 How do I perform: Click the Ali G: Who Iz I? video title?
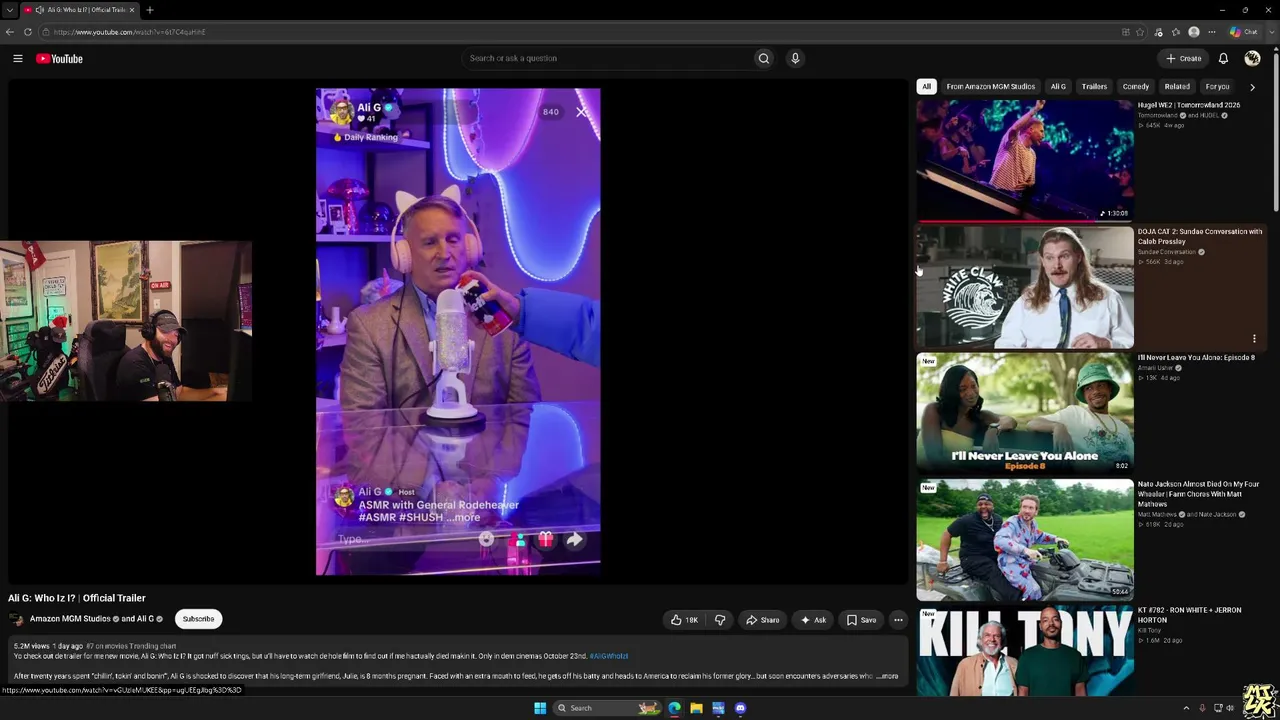pyautogui.click(x=77, y=598)
